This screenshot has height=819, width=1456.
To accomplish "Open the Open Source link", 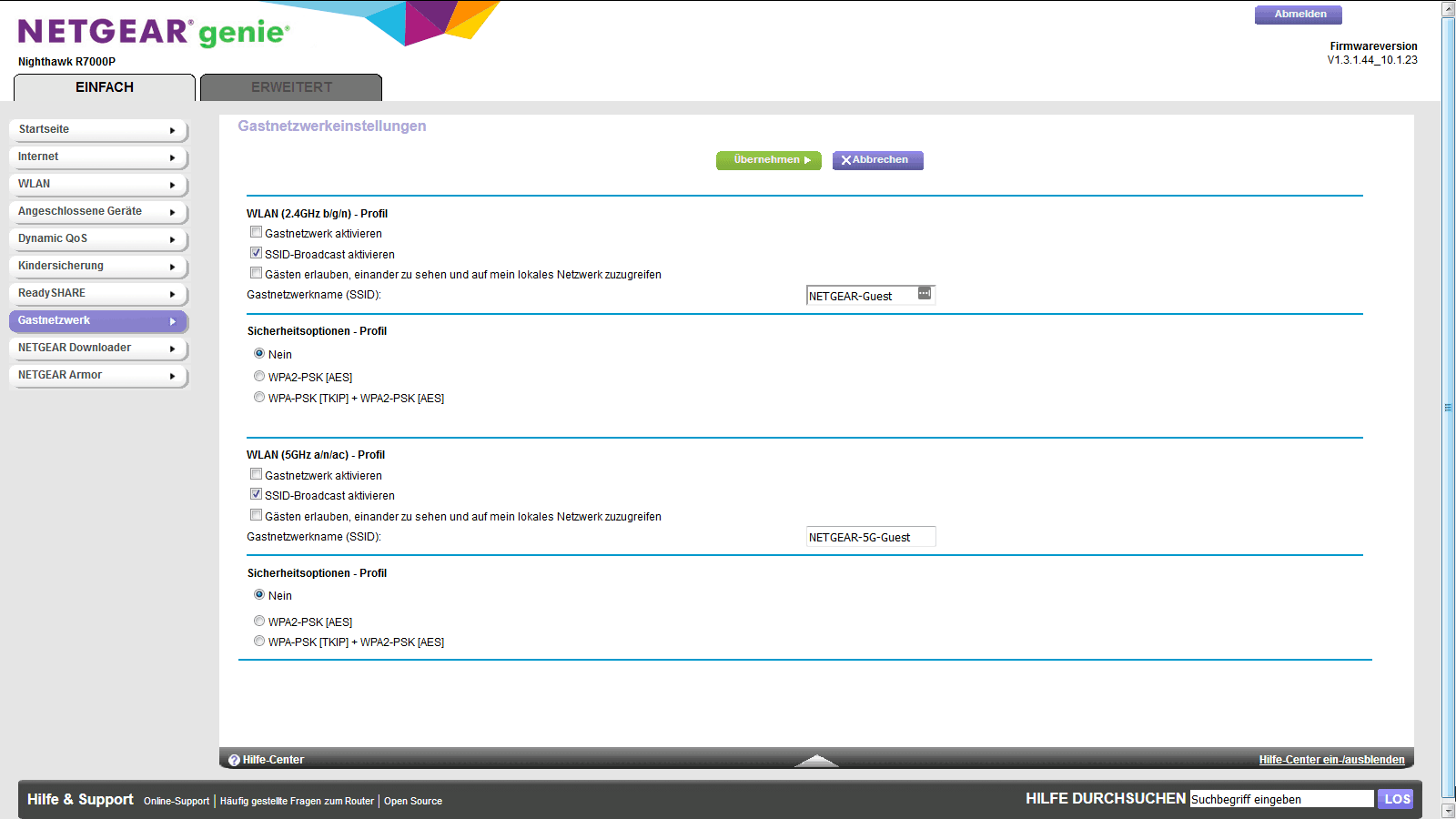I will pos(413,802).
